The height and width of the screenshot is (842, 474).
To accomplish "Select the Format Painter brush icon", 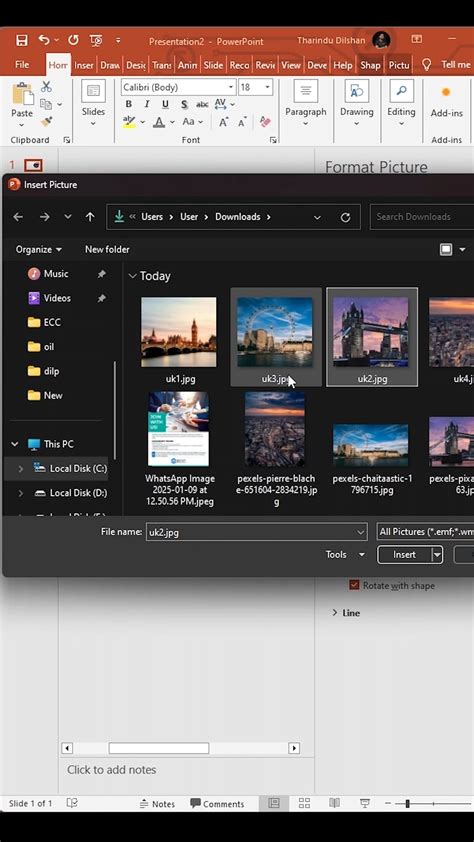I will click(47, 122).
